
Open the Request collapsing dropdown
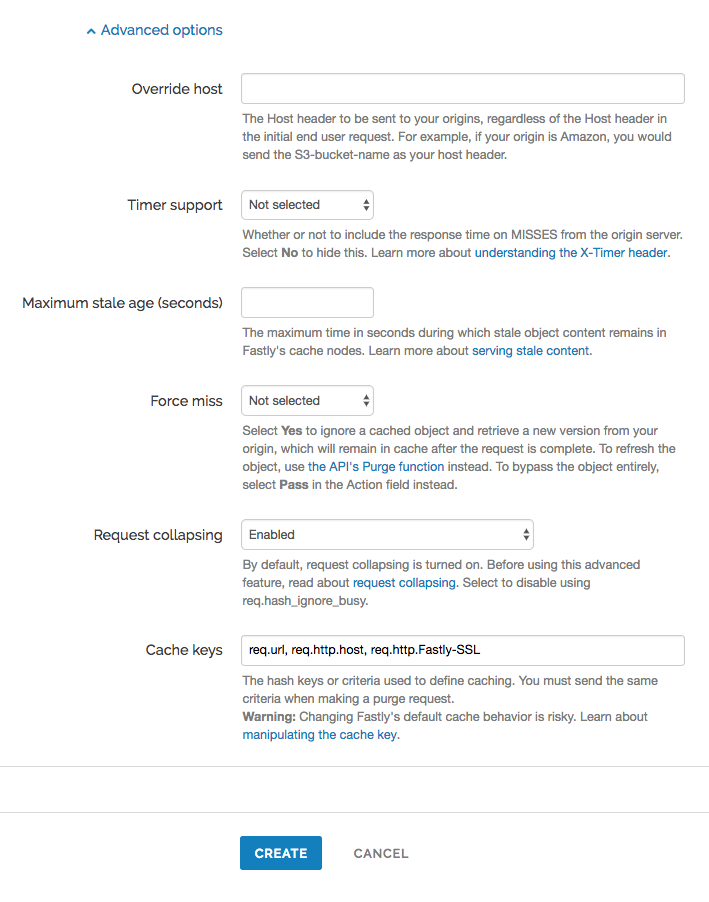point(387,534)
